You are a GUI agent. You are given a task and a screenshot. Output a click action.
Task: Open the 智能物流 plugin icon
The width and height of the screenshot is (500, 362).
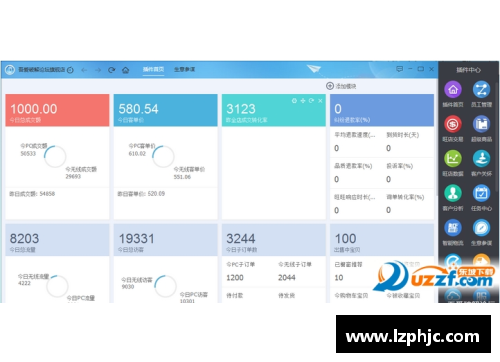pos(453,228)
